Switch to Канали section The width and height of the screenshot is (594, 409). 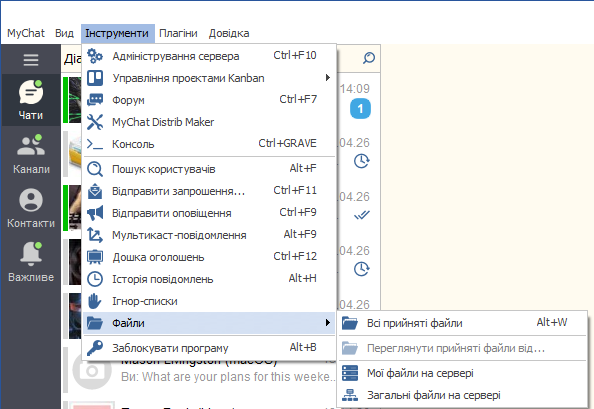click(x=31, y=154)
